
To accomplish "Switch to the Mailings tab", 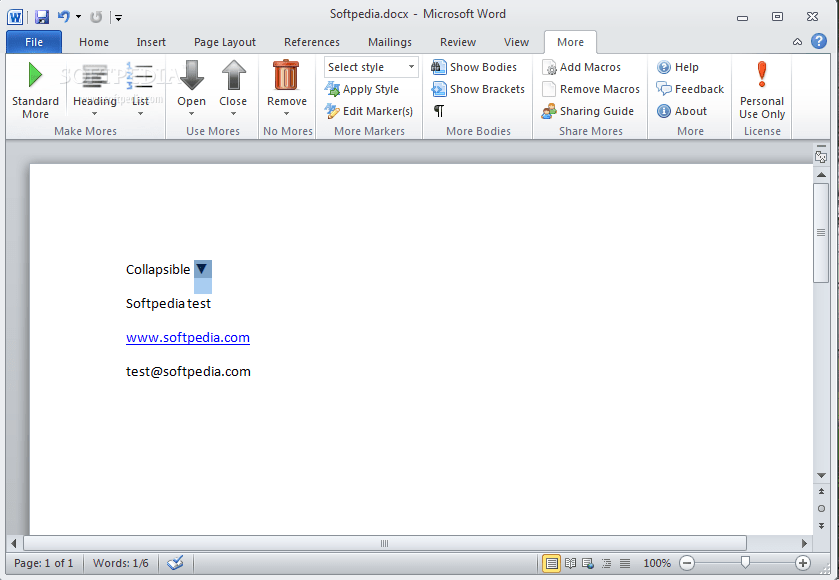I will click(390, 42).
